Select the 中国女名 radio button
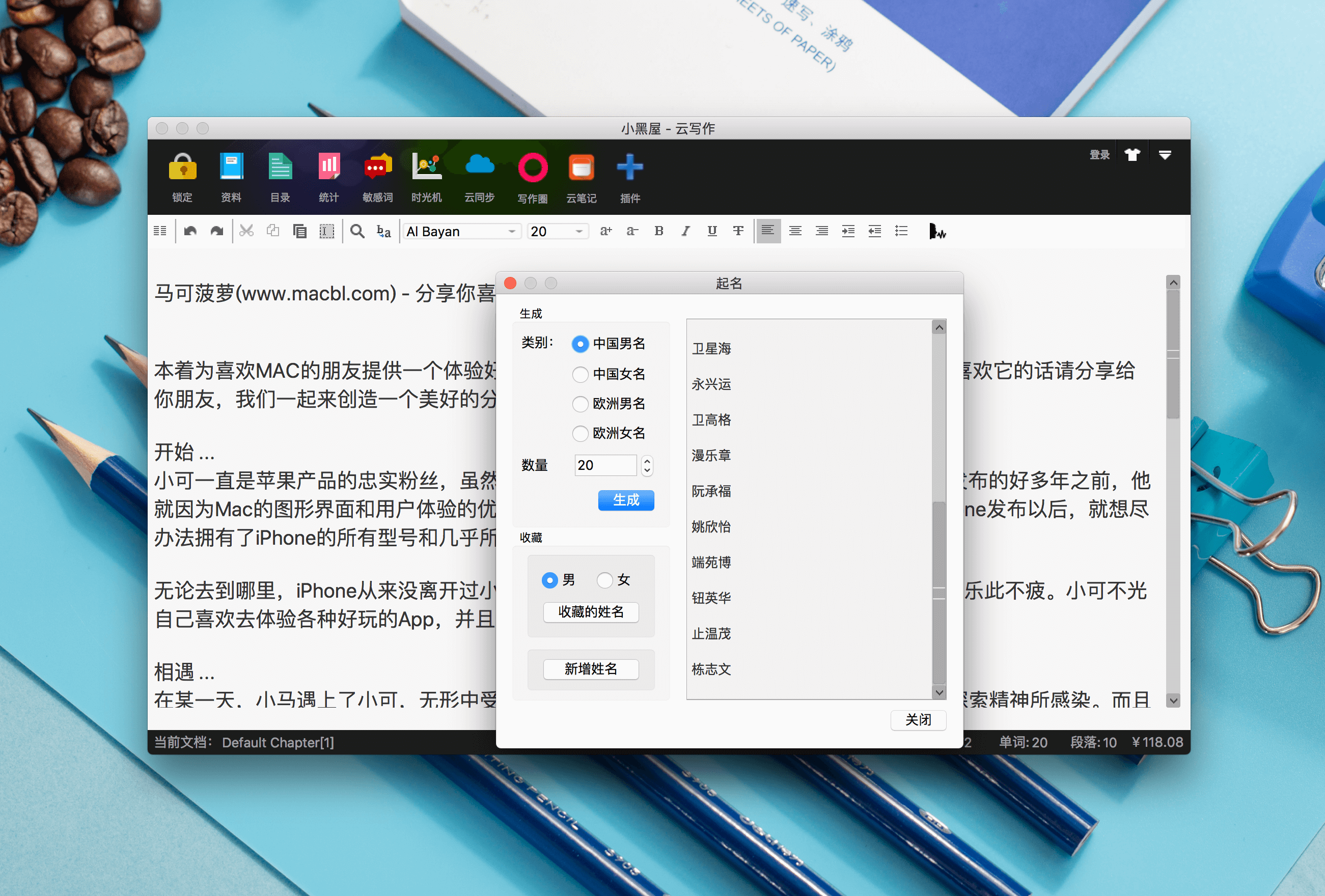This screenshot has height=896, width=1325. (x=581, y=374)
